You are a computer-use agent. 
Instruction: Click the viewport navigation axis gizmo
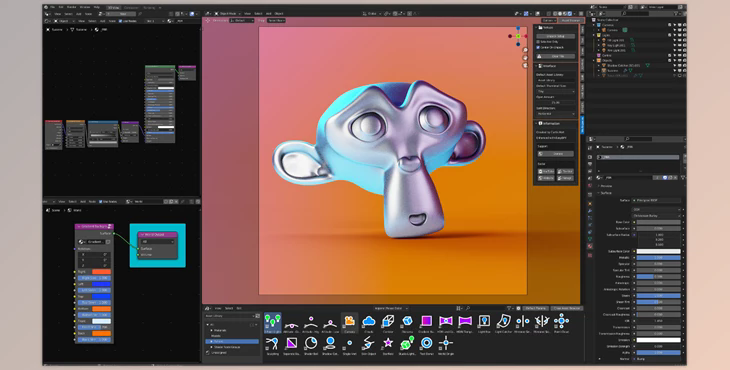[x=518, y=36]
